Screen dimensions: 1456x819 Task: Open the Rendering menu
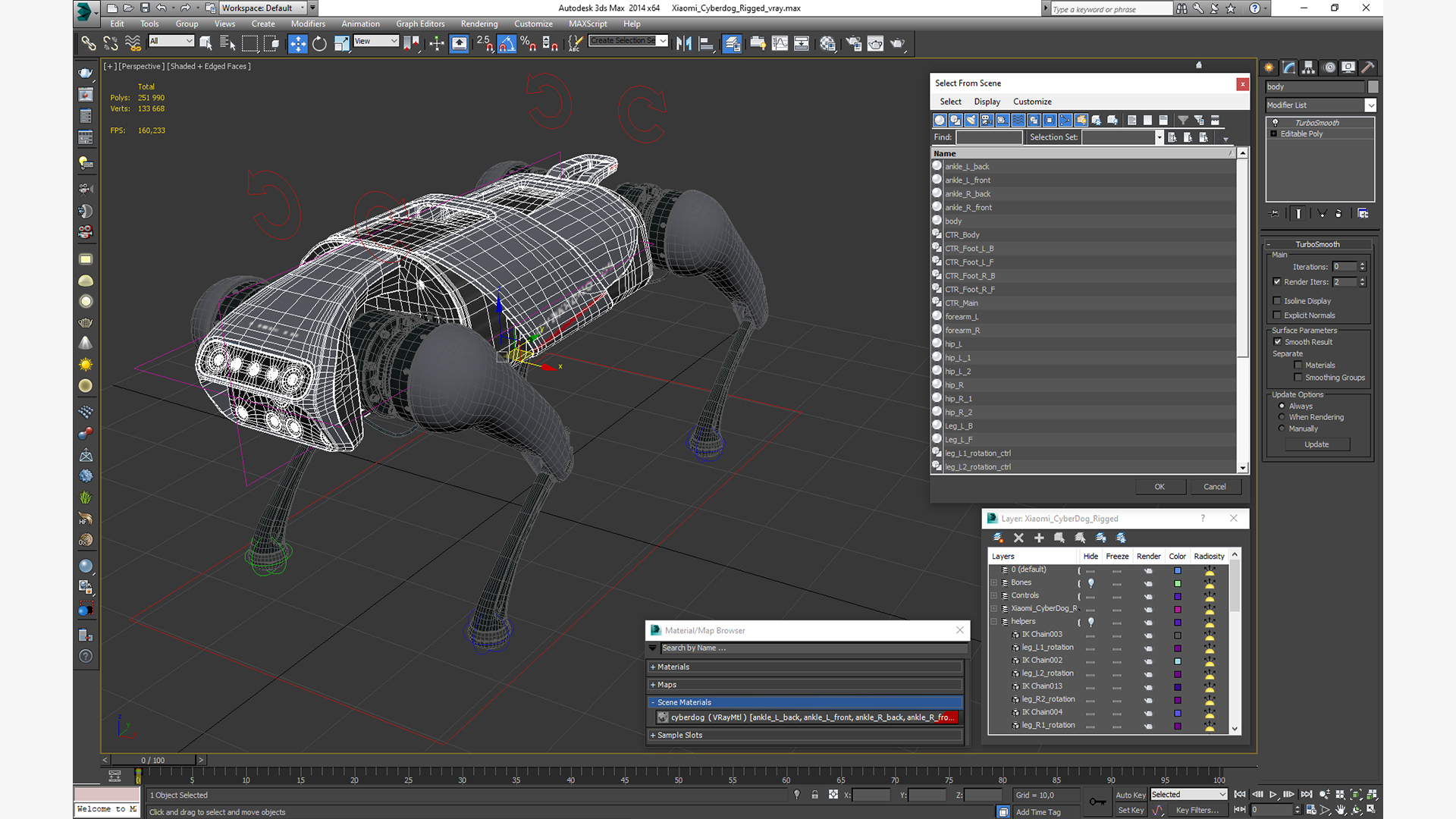point(479,24)
